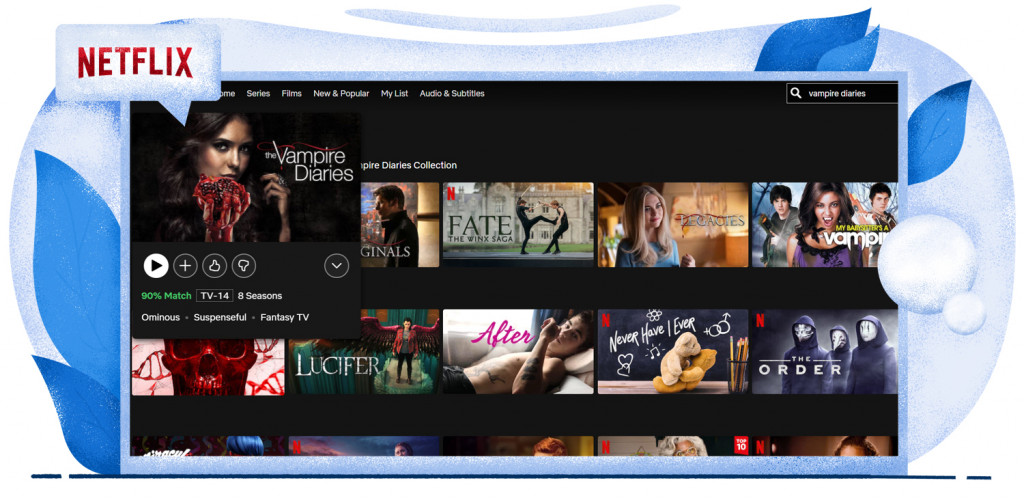This screenshot has width=1024, height=498.
Task: Click the search magnifier icon
Action: coord(795,93)
